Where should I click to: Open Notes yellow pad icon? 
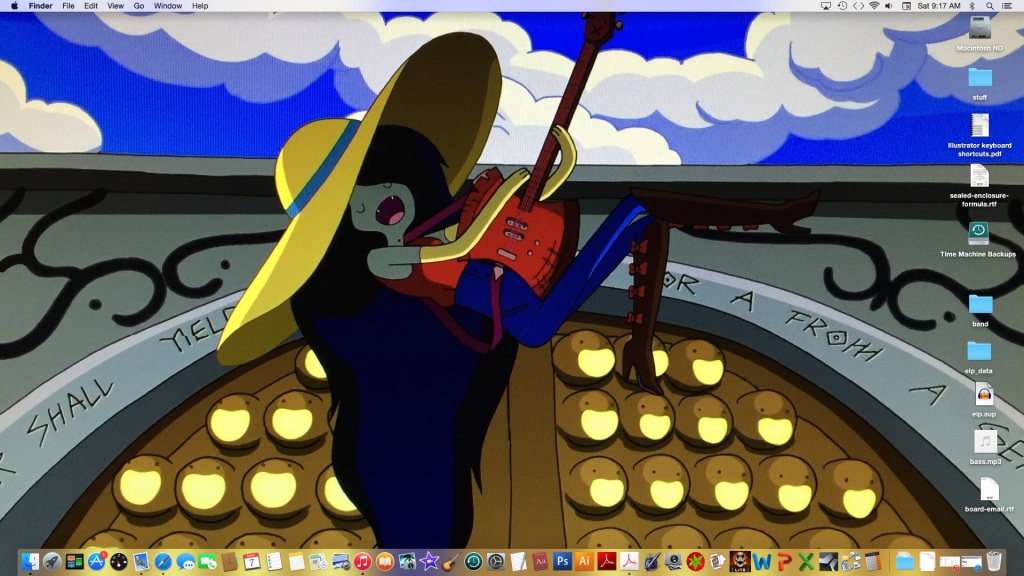296,562
